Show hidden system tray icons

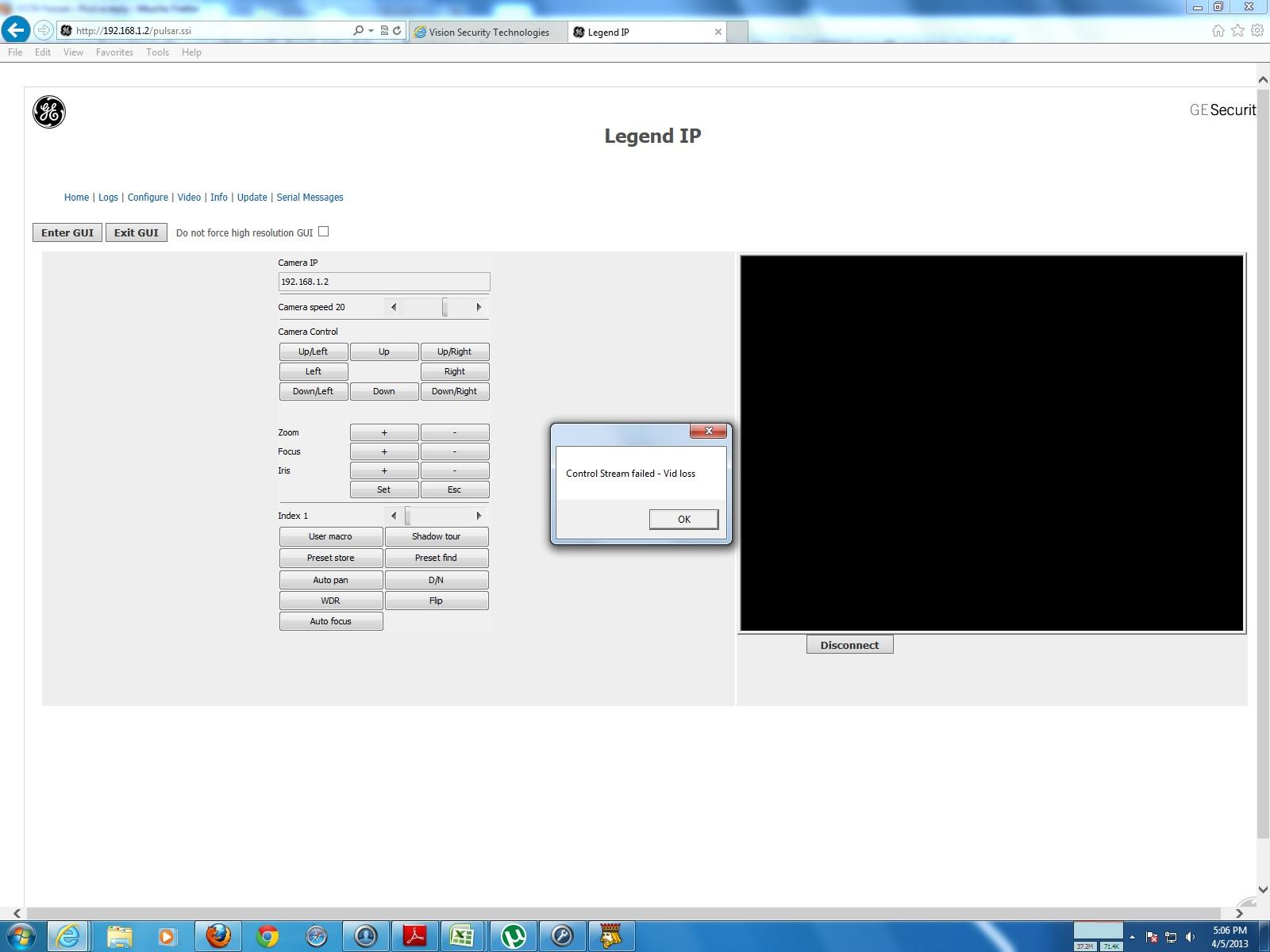(x=1132, y=937)
